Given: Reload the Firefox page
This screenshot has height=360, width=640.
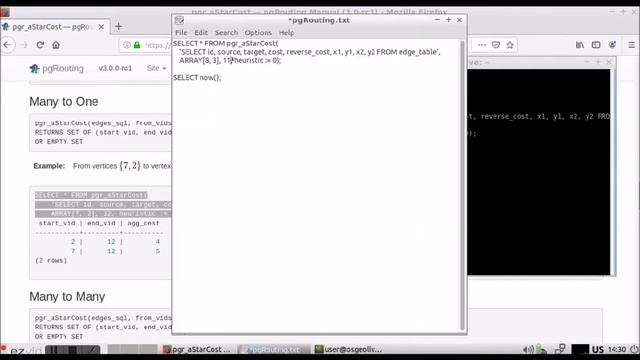Looking at the screenshot, I should (x=40, y=45).
